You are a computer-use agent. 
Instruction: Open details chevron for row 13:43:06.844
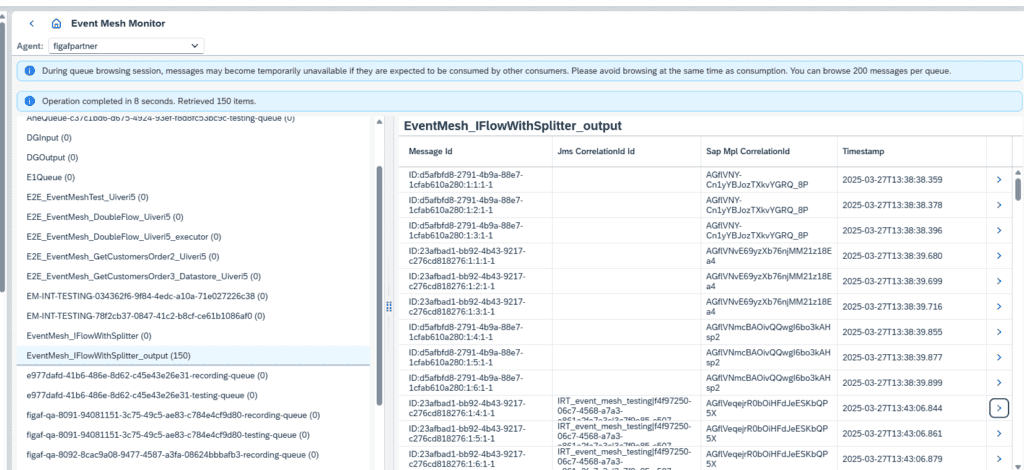(999, 408)
